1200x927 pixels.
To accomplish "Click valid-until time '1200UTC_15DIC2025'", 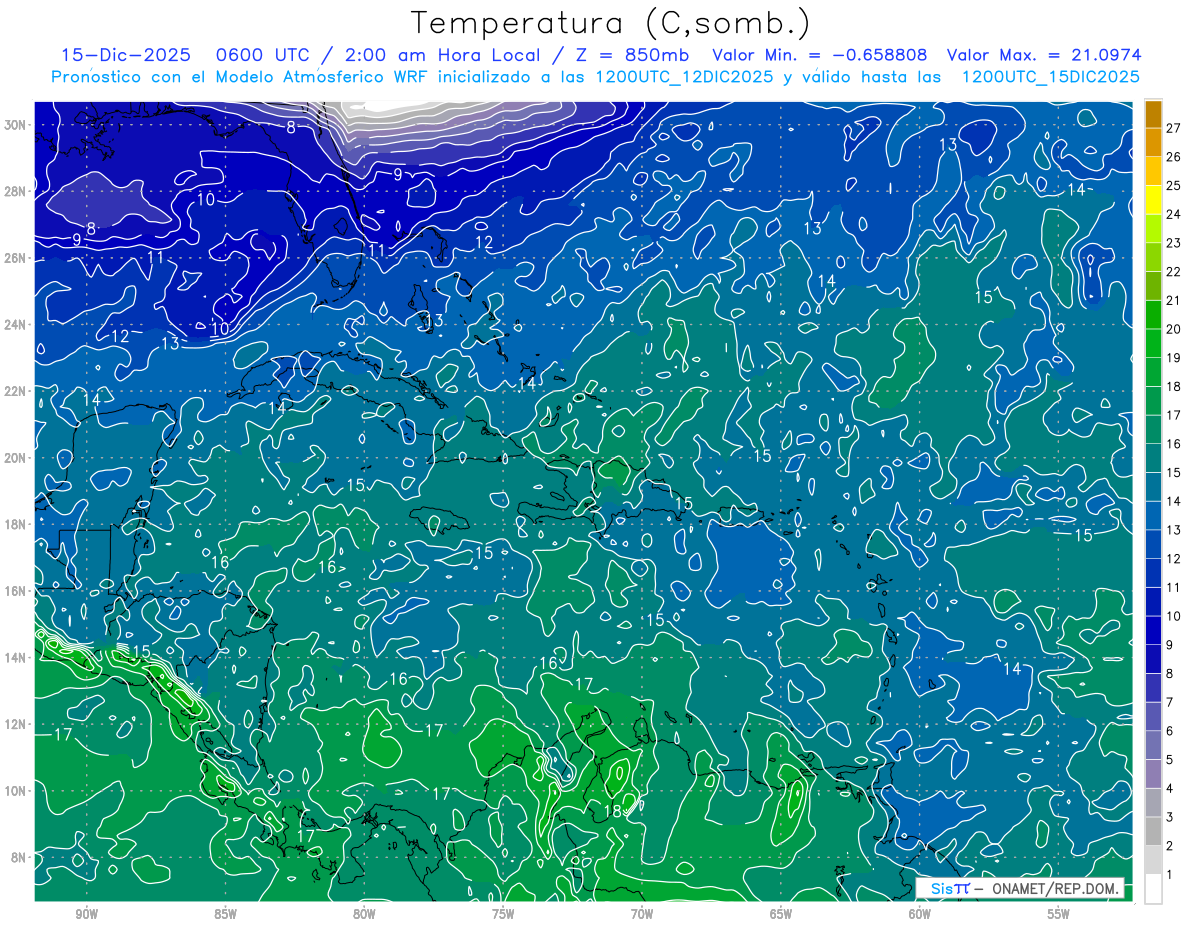I will [x=1051, y=77].
